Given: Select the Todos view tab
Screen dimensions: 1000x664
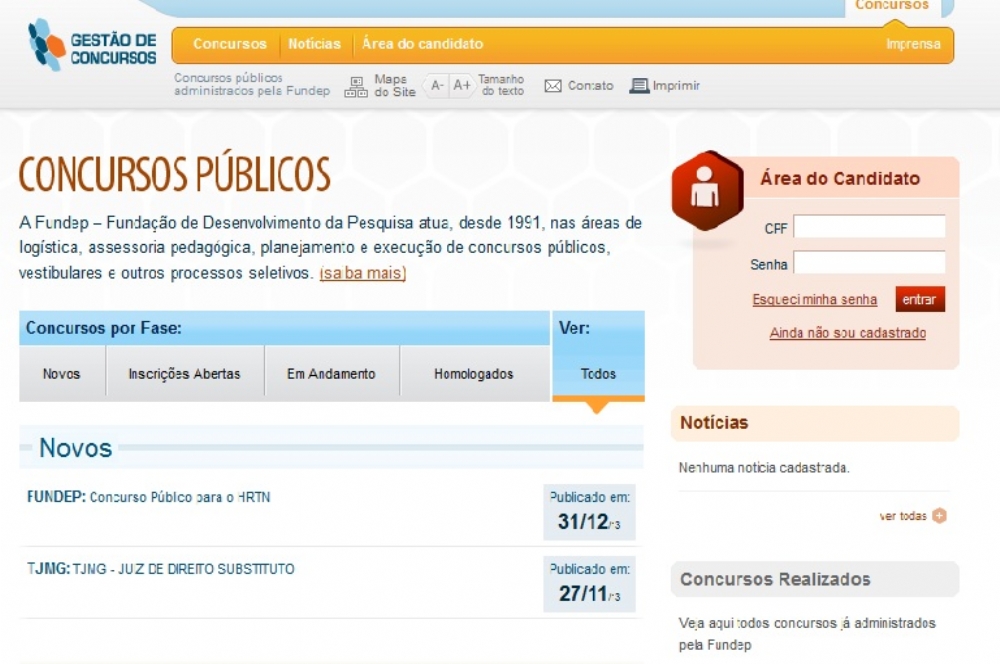Looking at the screenshot, I should click(598, 374).
